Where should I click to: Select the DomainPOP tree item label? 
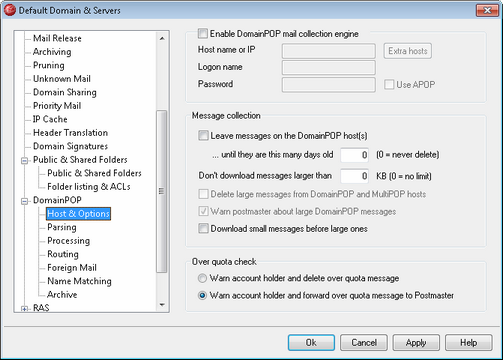(57, 200)
